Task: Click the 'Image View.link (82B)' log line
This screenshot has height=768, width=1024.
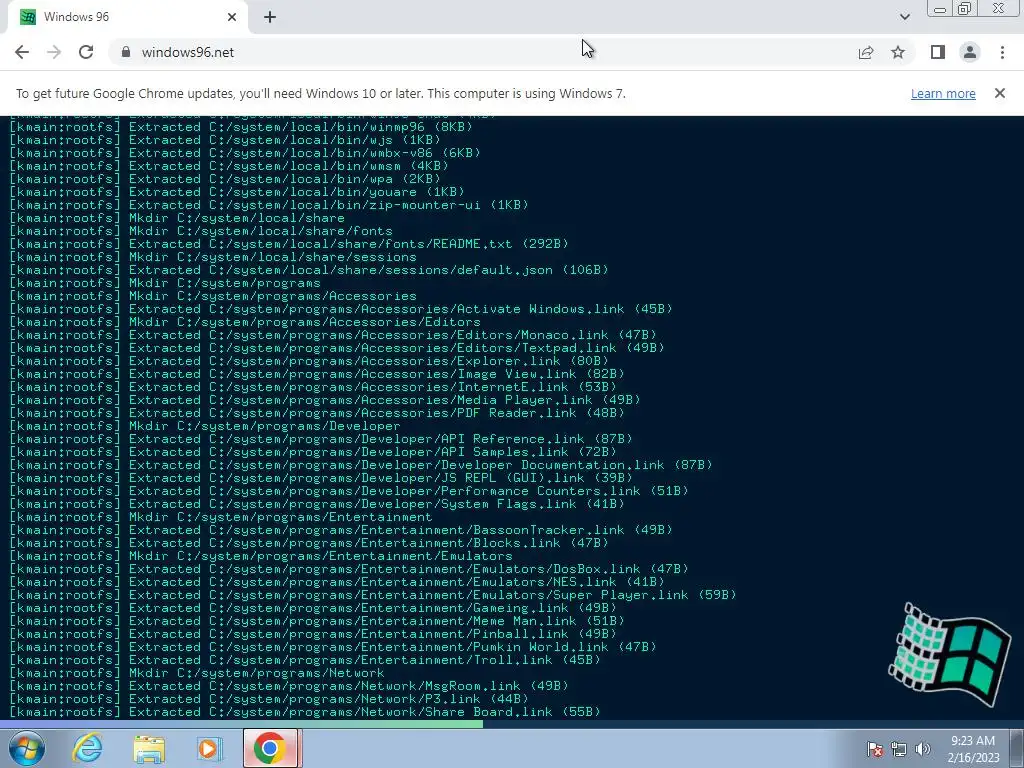Action: (x=317, y=374)
